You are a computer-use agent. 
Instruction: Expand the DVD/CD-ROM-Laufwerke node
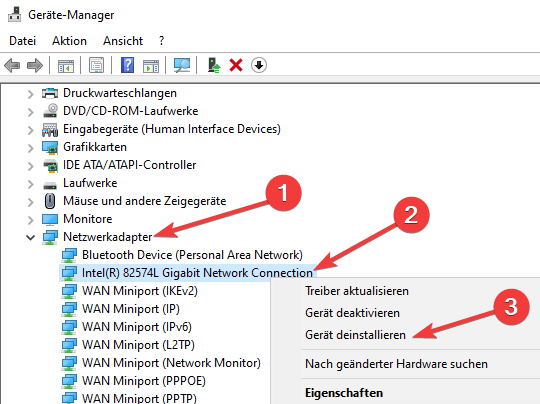click(31, 112)
